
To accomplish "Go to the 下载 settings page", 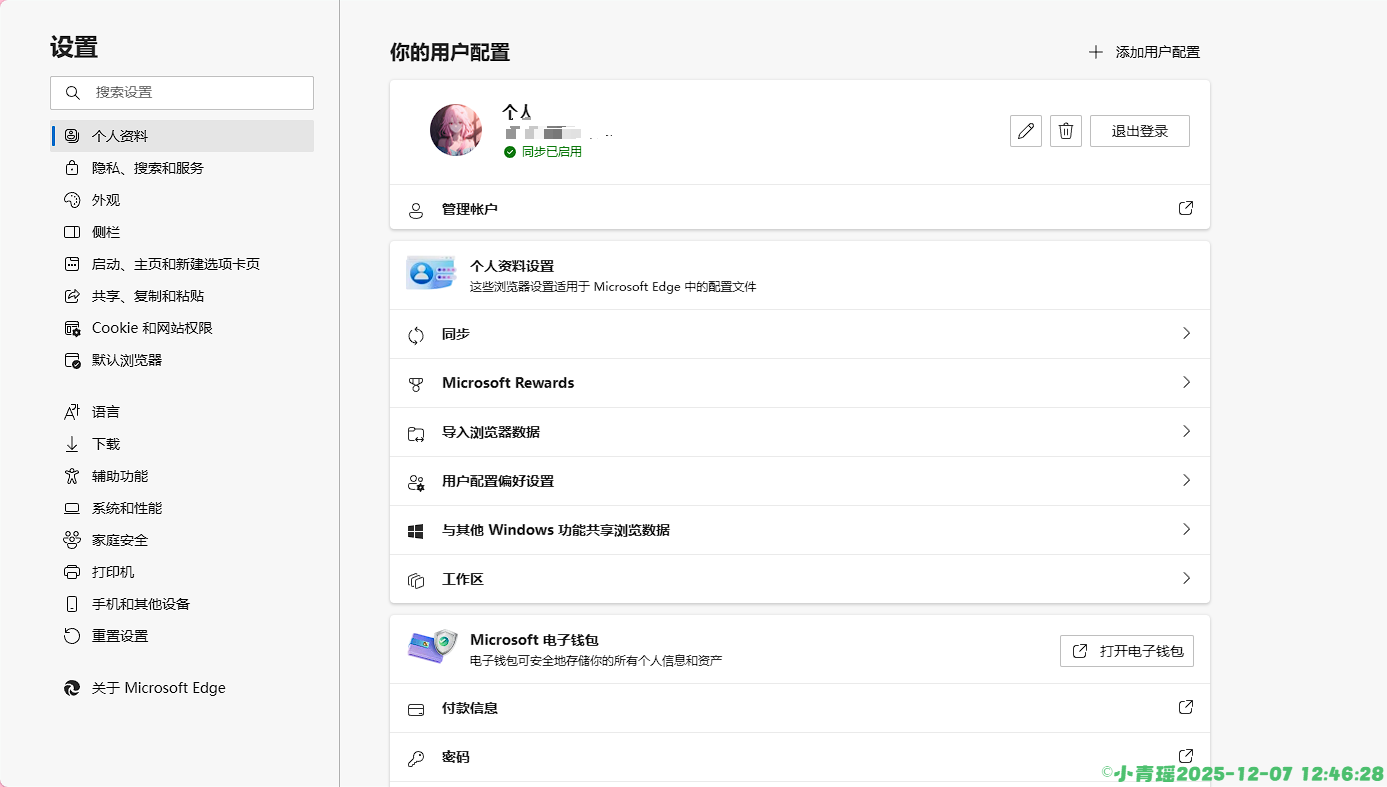I will tap(182, 444).
